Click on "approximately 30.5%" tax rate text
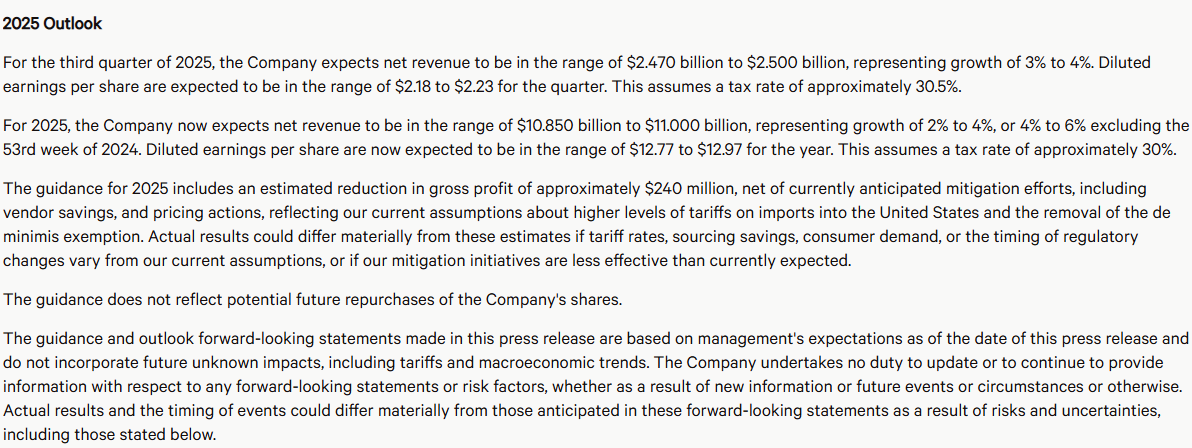 (x=886, y=87)
